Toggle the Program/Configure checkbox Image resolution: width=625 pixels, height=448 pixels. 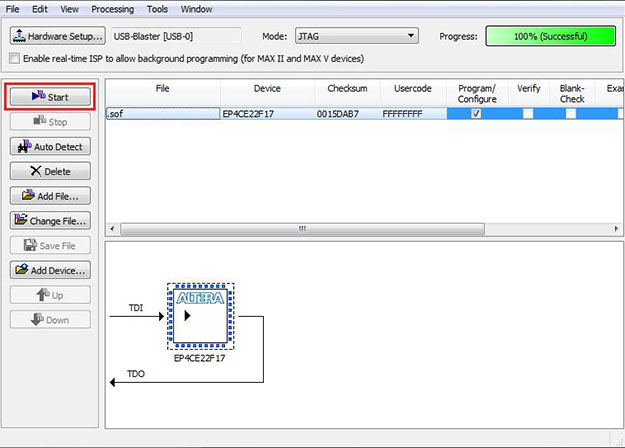click(476, 114)
